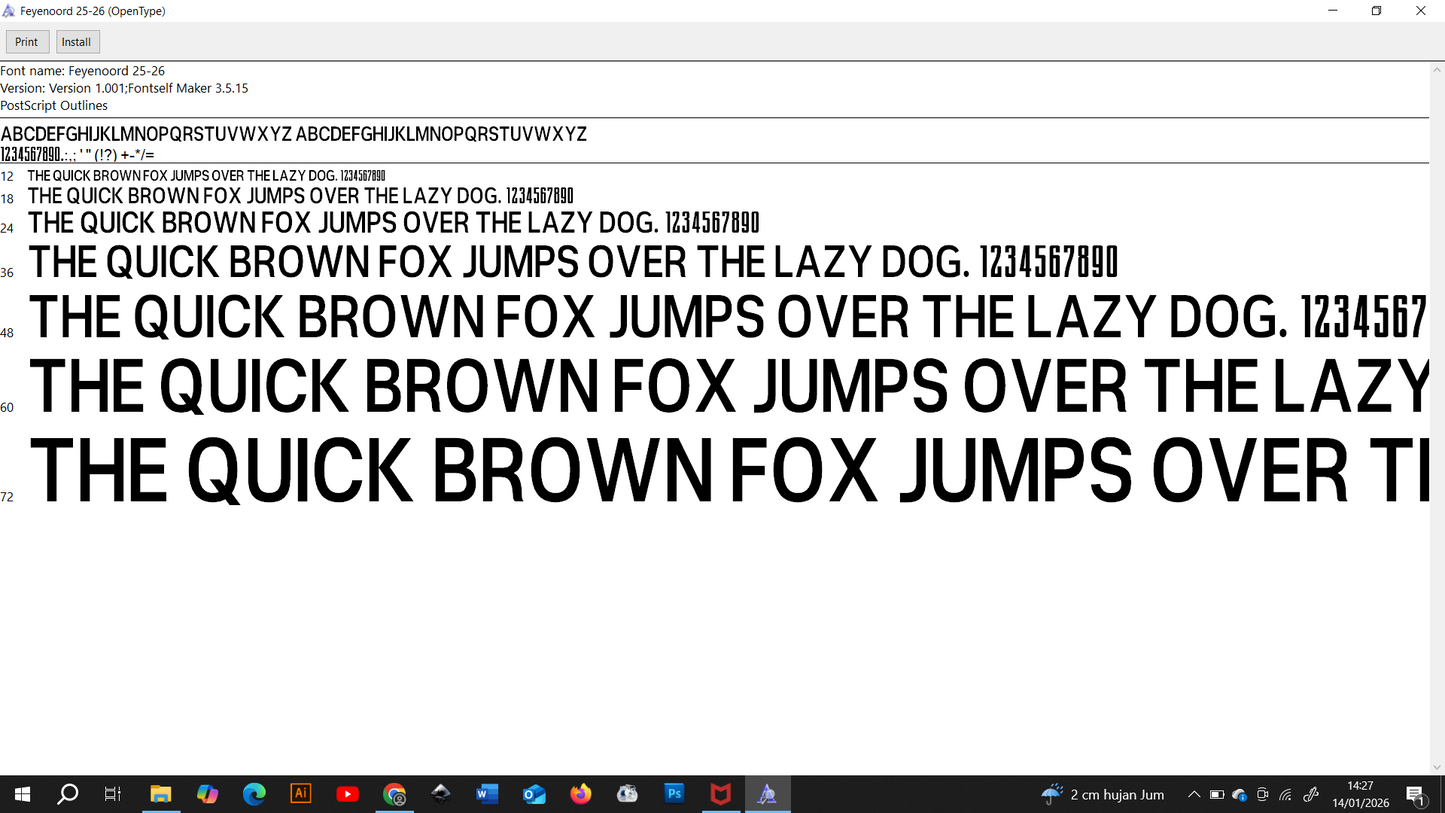Restore down the Font Viewer window
Screen dimensions: 1445x813
click(x=1376, y=11)
